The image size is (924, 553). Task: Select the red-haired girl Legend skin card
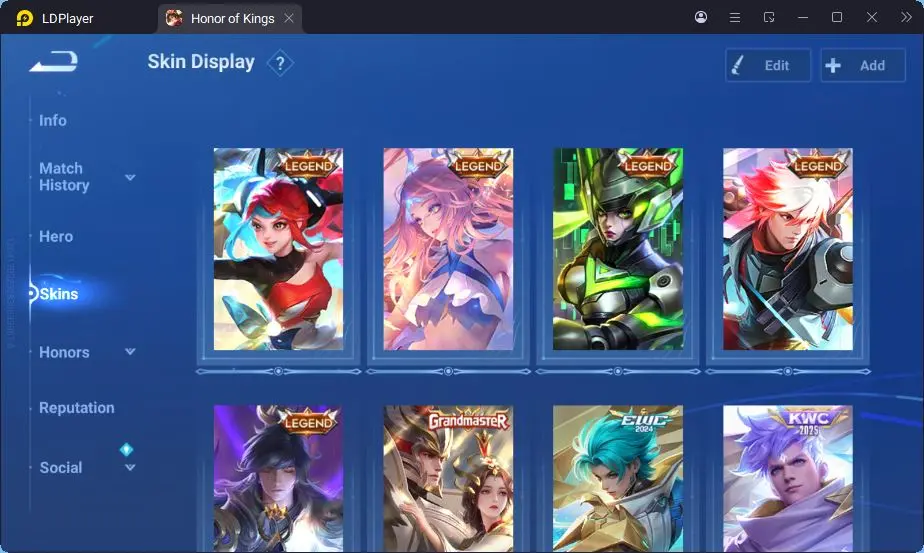point(278,249)
